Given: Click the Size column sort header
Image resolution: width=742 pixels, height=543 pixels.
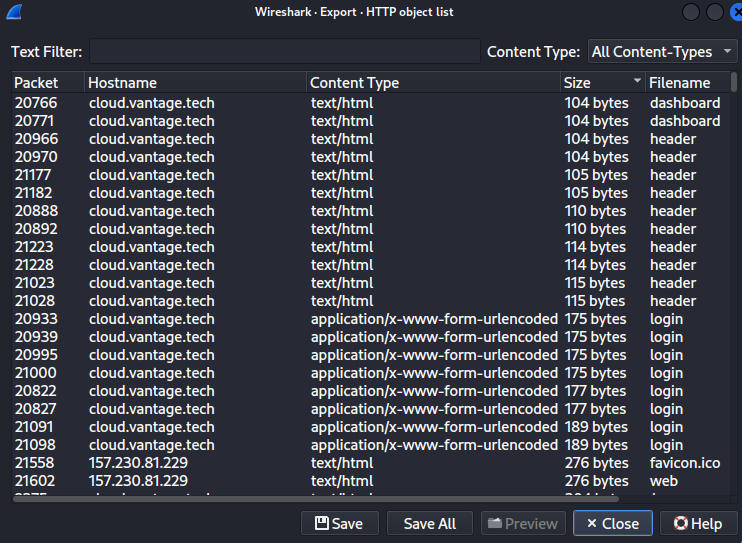Looking at the screenshot, I should pos(603,82).
